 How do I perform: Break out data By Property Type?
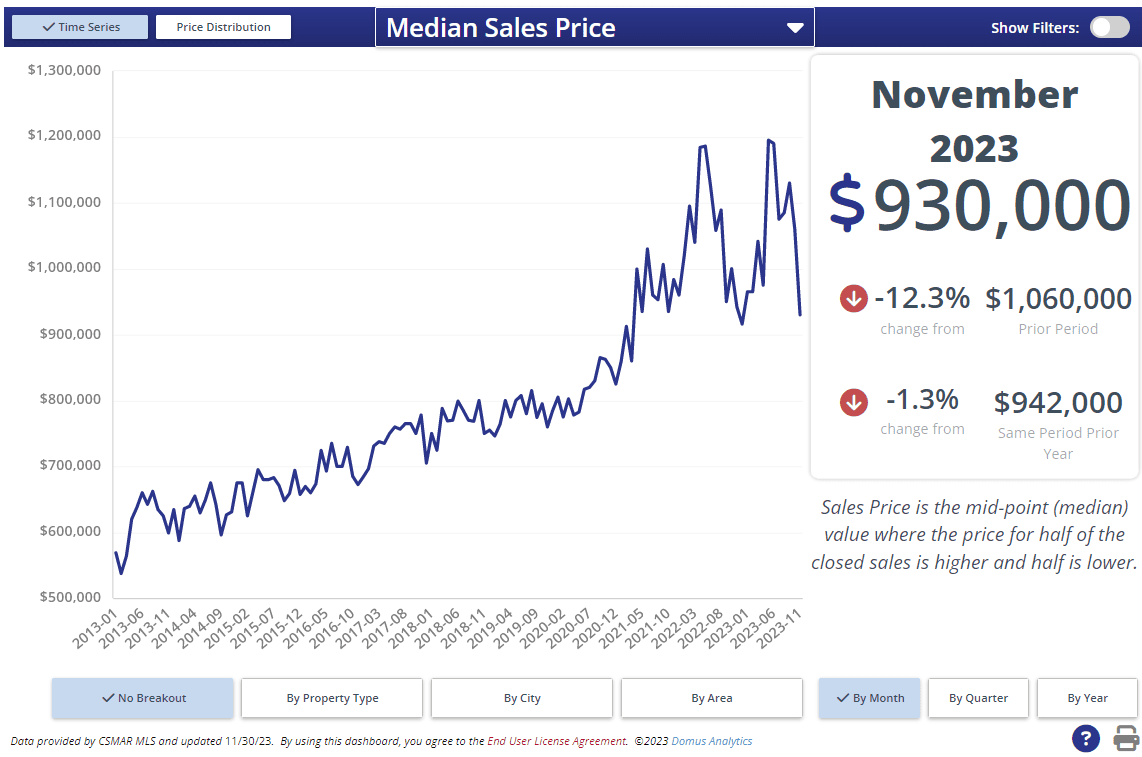click(332, 698)
